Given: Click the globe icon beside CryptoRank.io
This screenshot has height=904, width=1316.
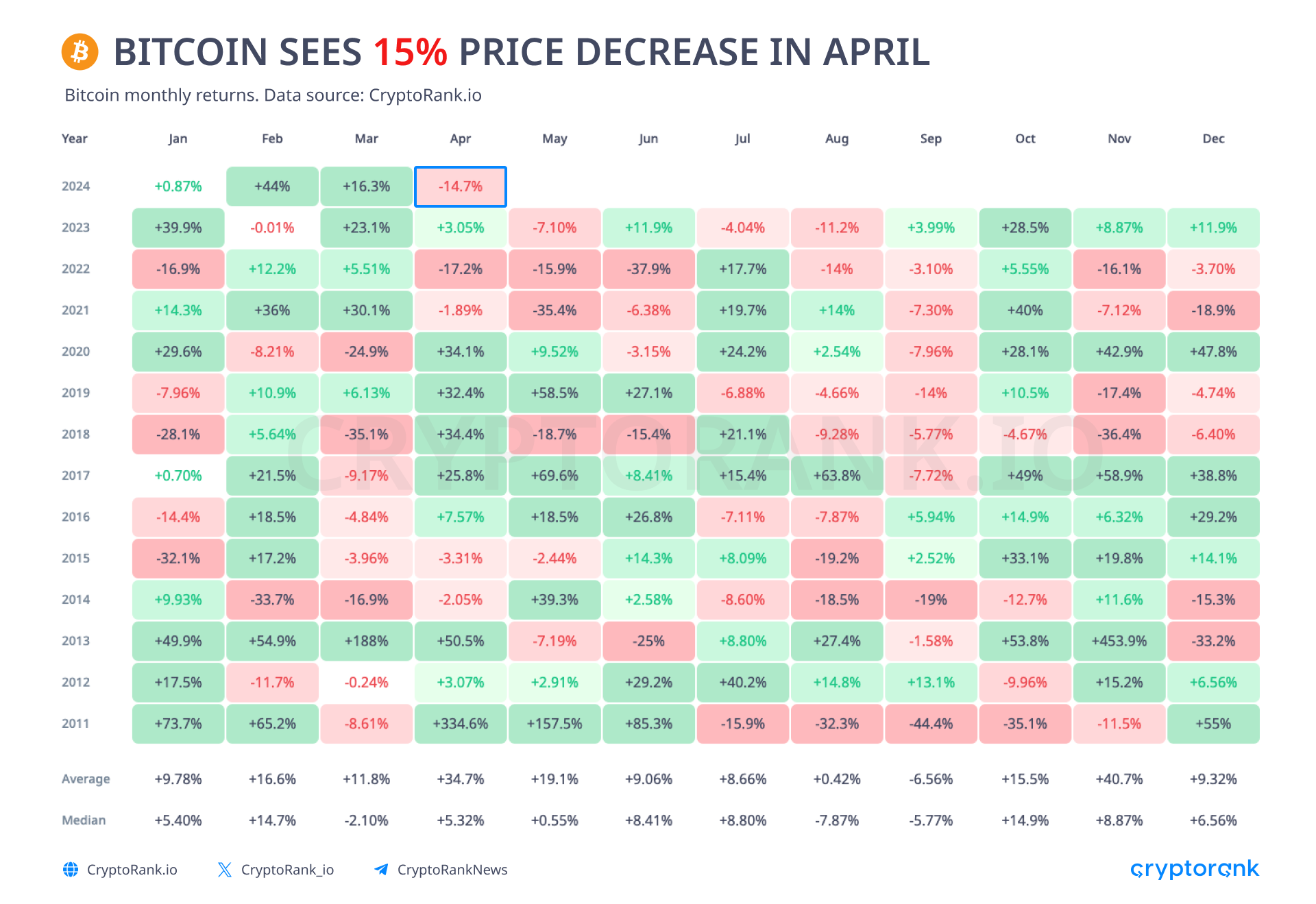Looking at the screenshot, I should pyautogui.click(x=71, y=870).
